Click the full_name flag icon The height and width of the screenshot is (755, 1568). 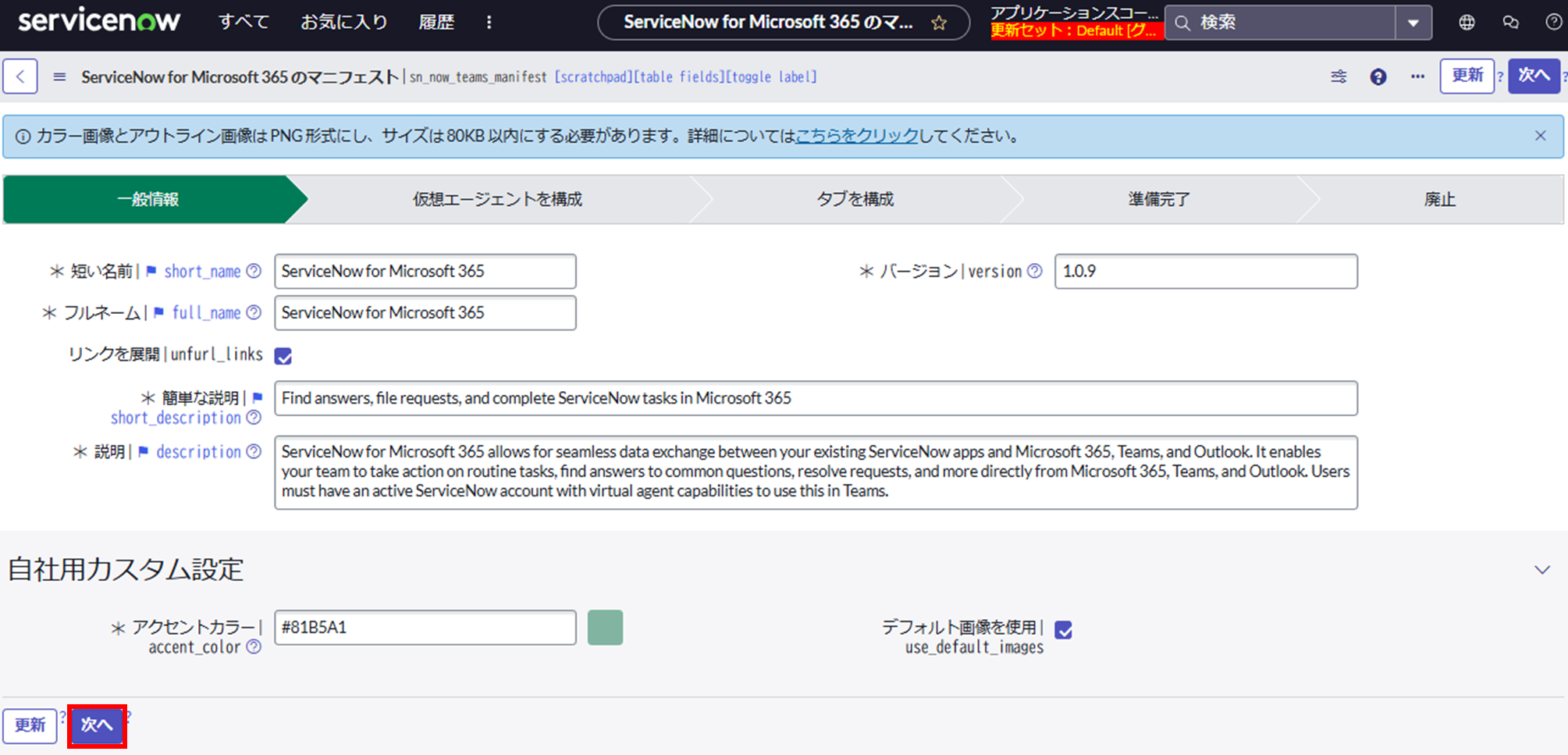pyautogui.click(x=159, y=312)
